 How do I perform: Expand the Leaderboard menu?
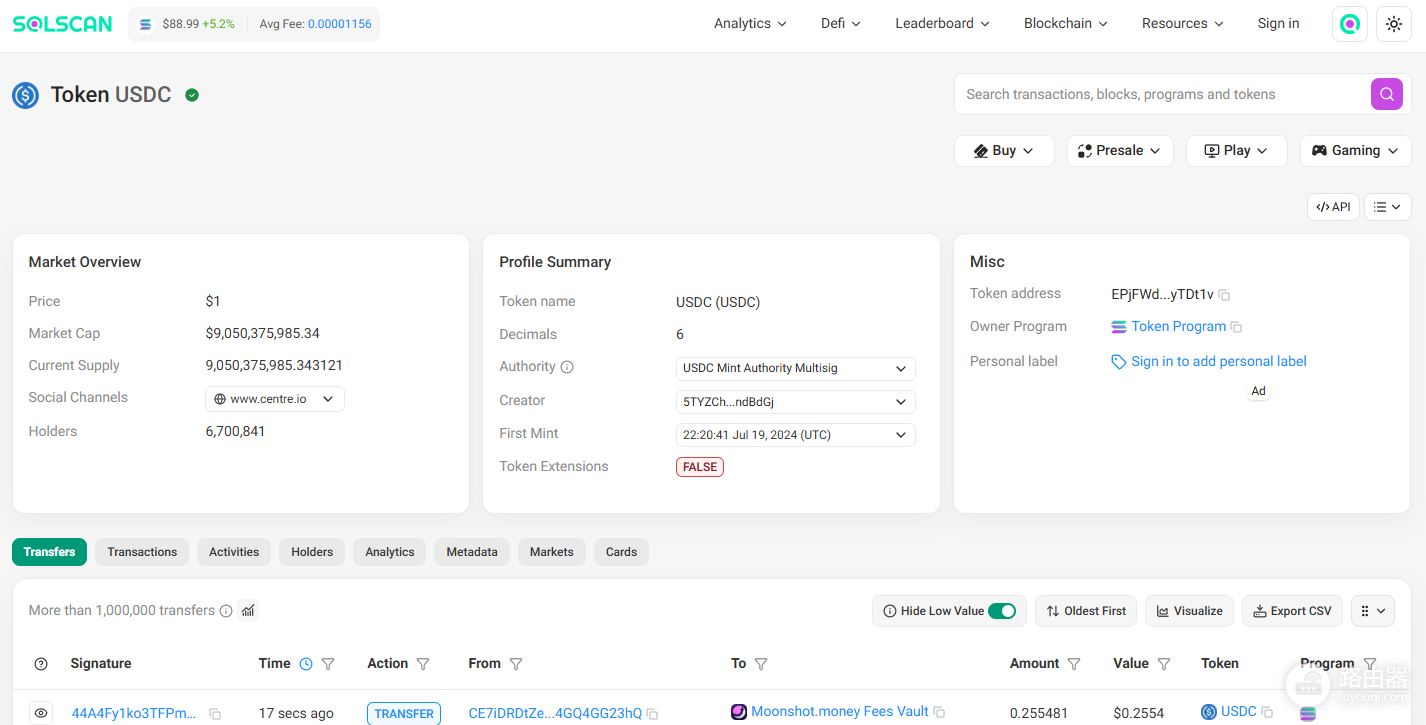(x=942, y=24)
